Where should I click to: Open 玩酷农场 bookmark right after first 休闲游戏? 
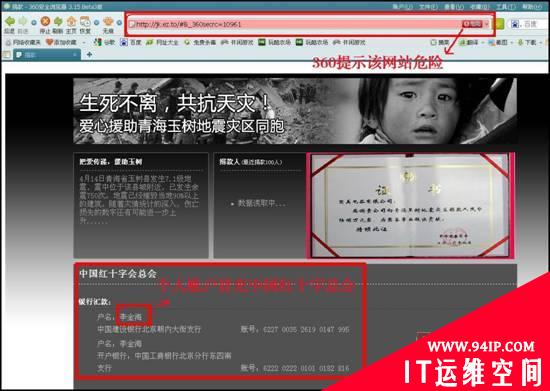pyautogui.click(x=275, y=42)
